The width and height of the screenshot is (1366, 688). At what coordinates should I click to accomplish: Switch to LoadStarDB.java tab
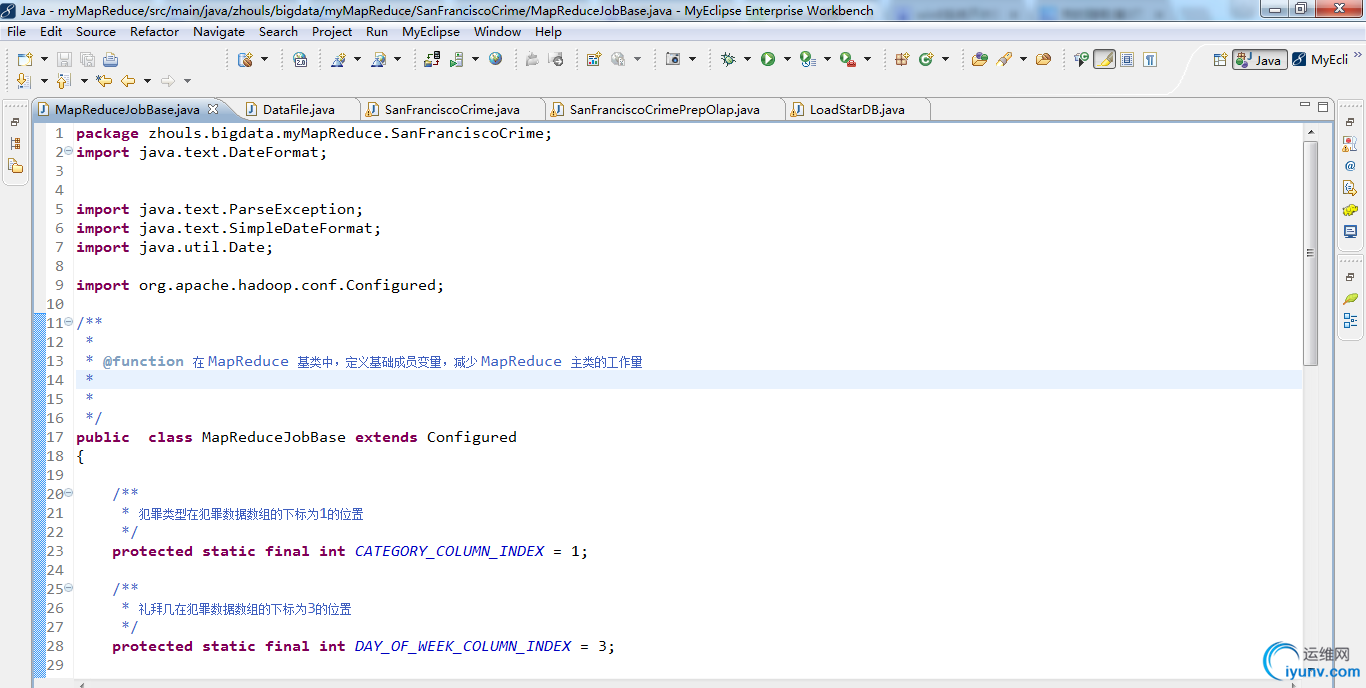click(857, 109)
